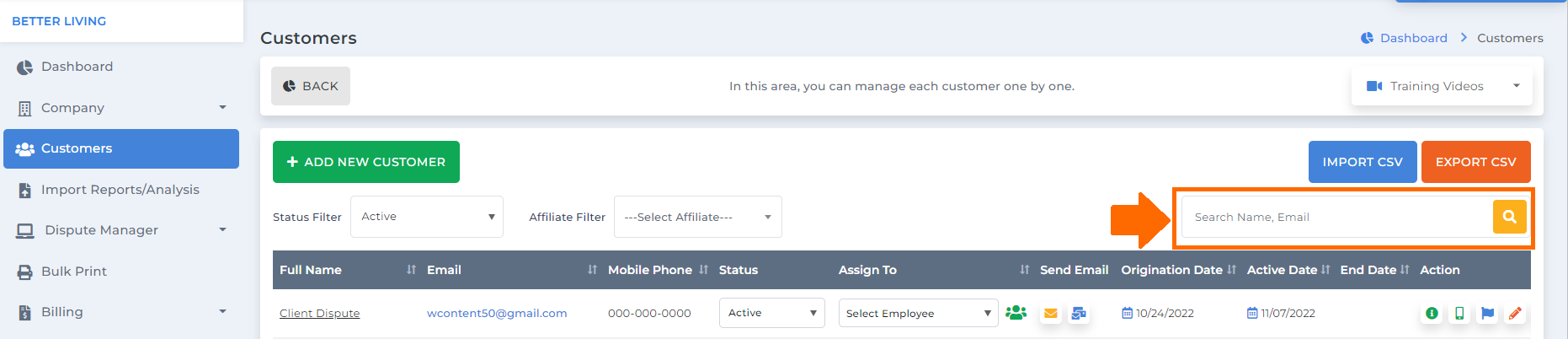Click the blue flag action icon
The height and width of the screenshot is (339, 1568).
click(1487, 313)
